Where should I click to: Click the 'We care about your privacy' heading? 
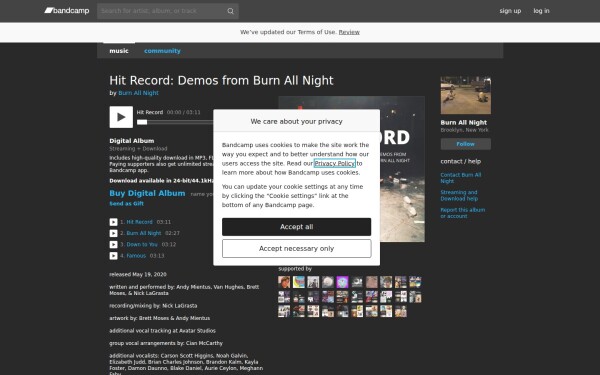pyautogui.click(x=297, y=121)
